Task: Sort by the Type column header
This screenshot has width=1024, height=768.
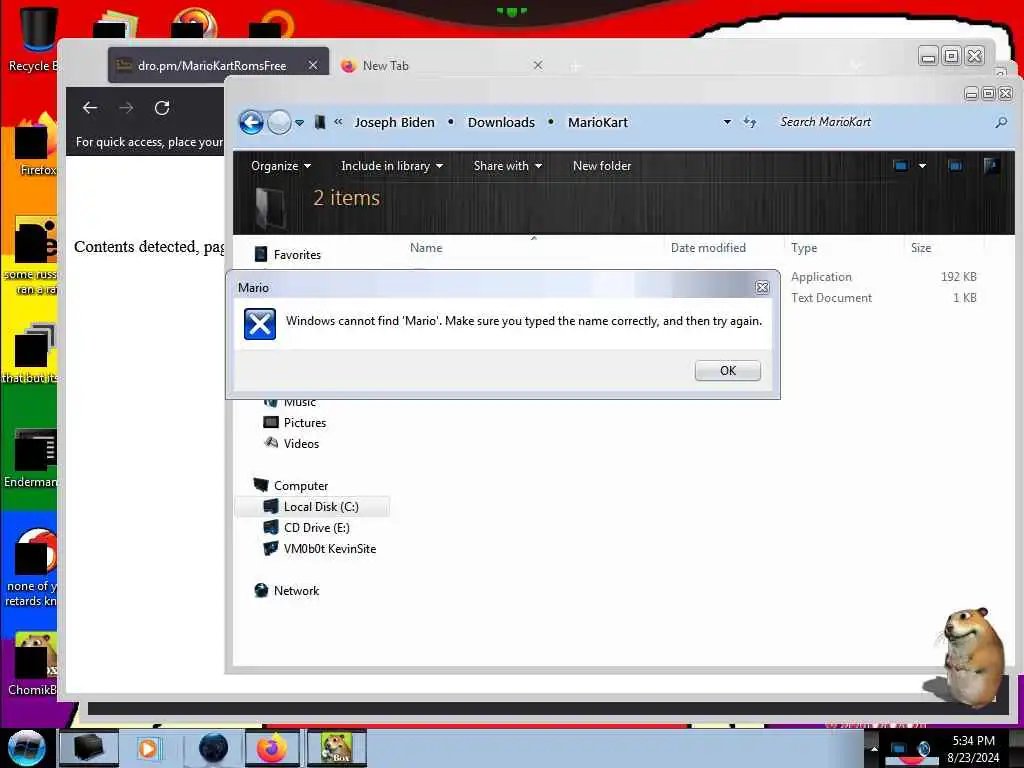Action: (x=804, y=248)
